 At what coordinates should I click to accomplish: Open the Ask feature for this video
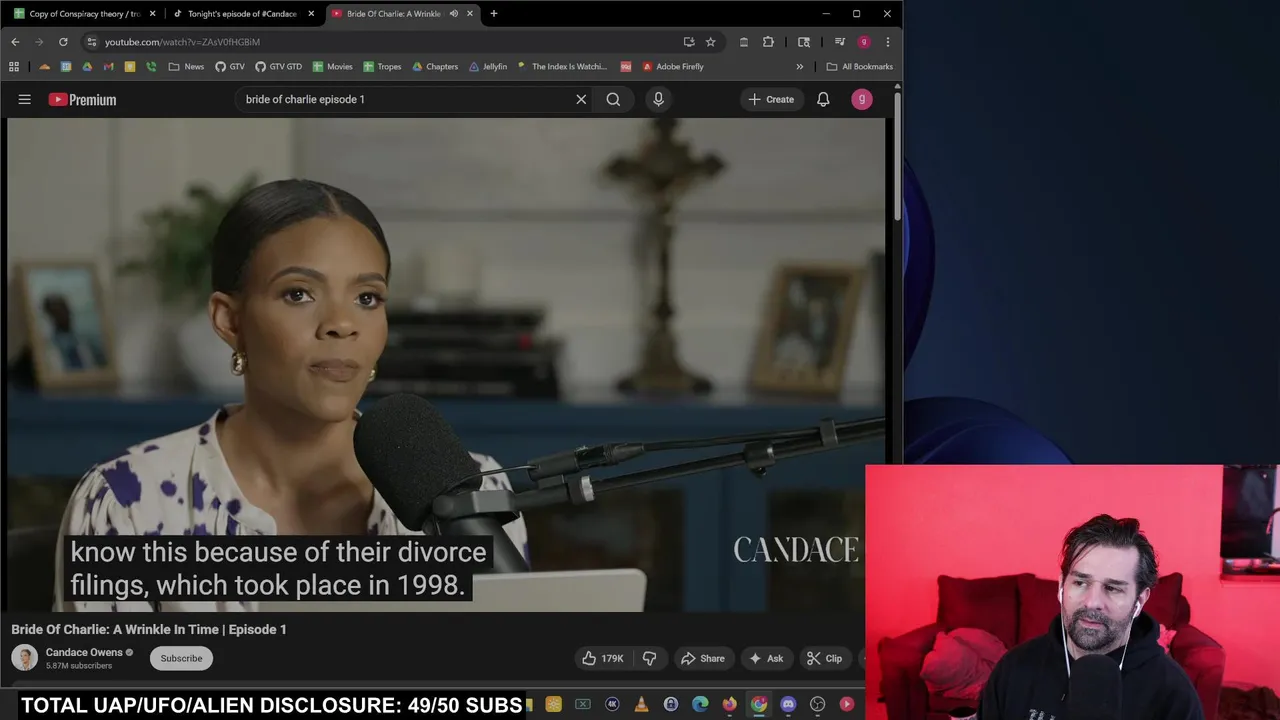click(x=766, y=658)
